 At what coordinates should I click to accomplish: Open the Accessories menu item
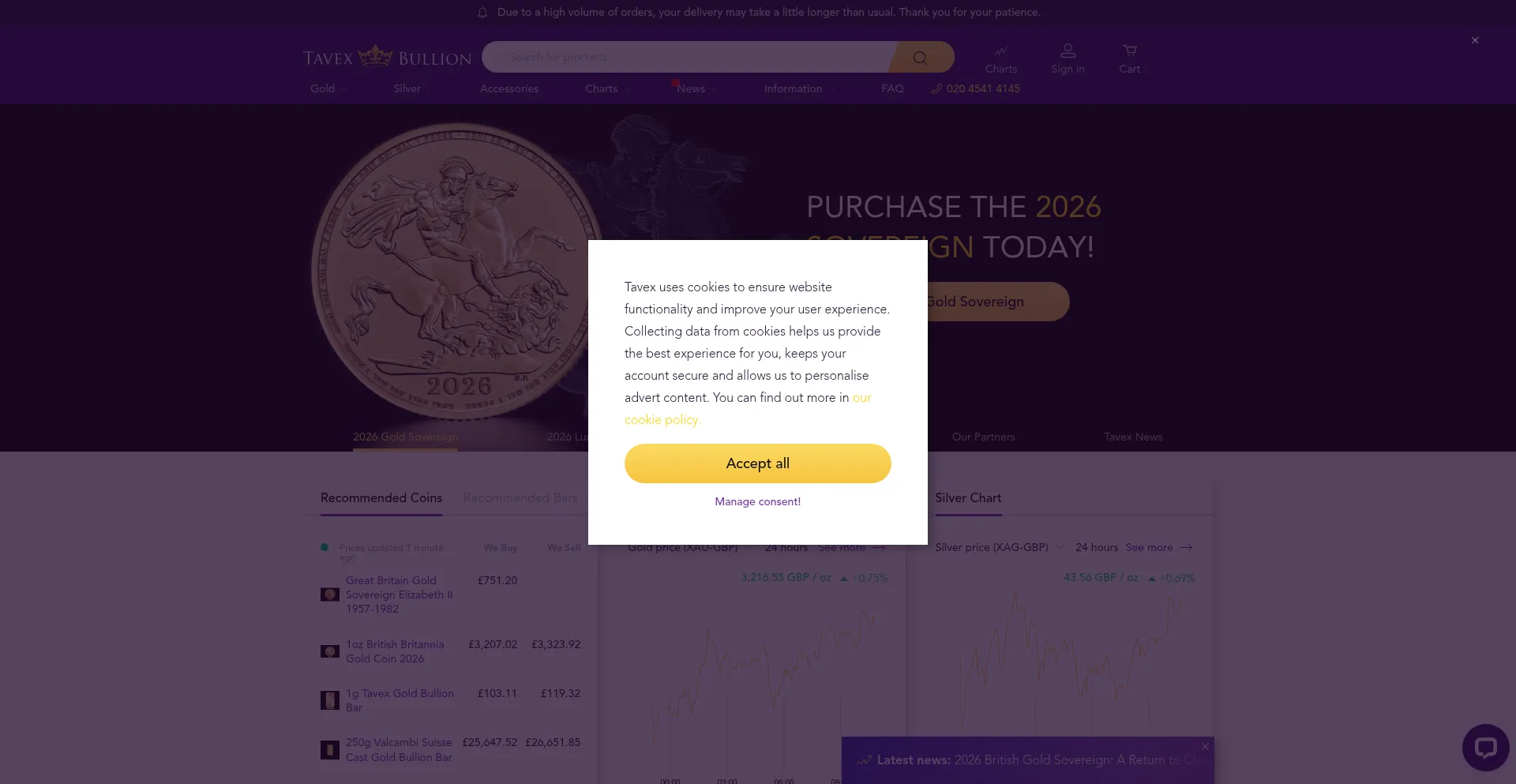point(508,89)
